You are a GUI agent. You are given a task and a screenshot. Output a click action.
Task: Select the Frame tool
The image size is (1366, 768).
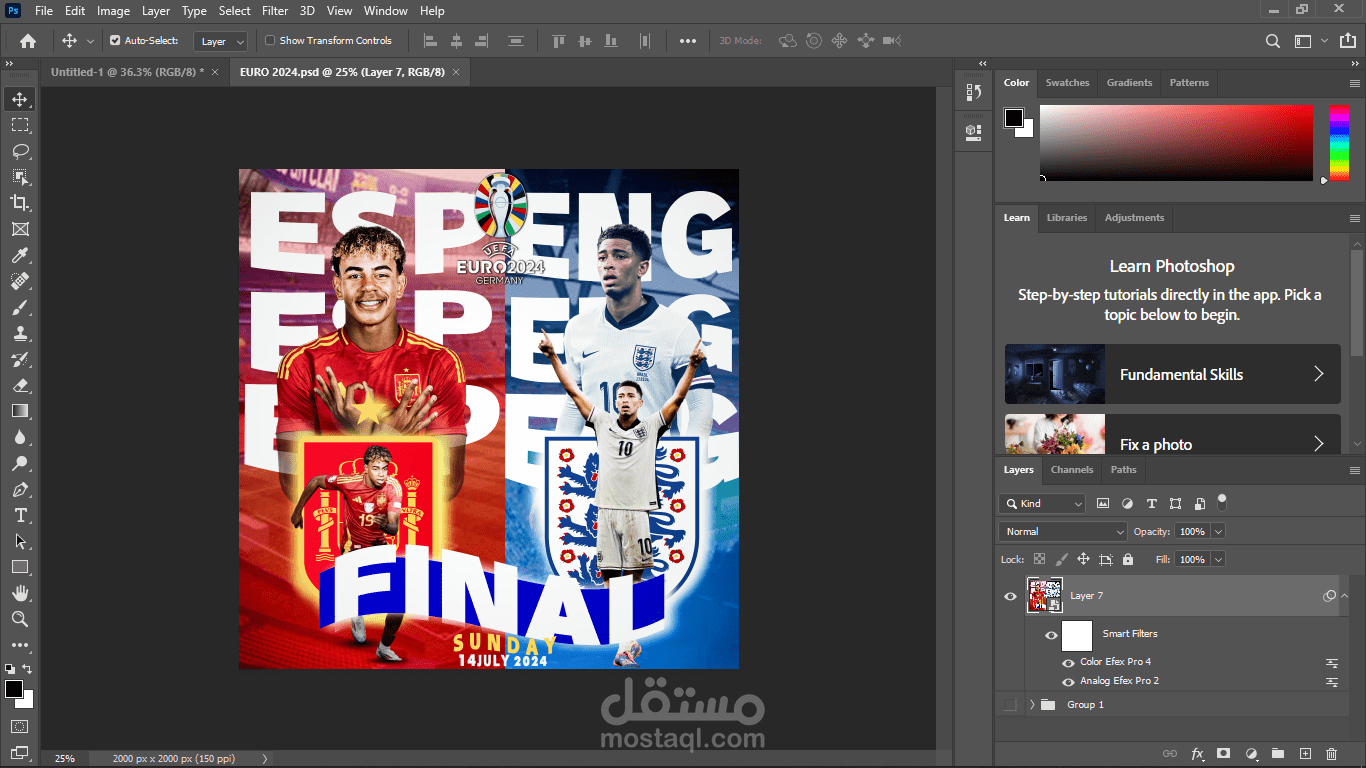tap(20, 229)
